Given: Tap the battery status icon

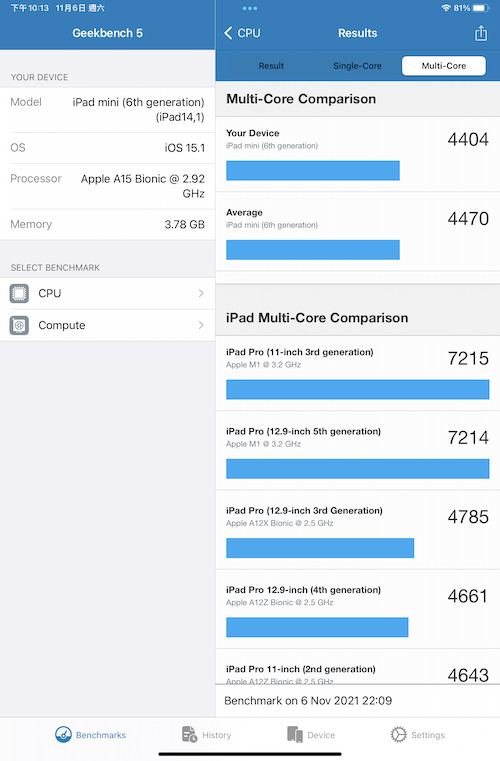Looking at the screenshot, I should [x=481, y=8].
